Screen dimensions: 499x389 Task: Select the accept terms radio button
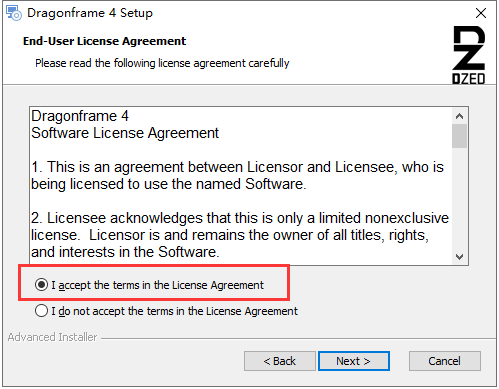(41, 285)
